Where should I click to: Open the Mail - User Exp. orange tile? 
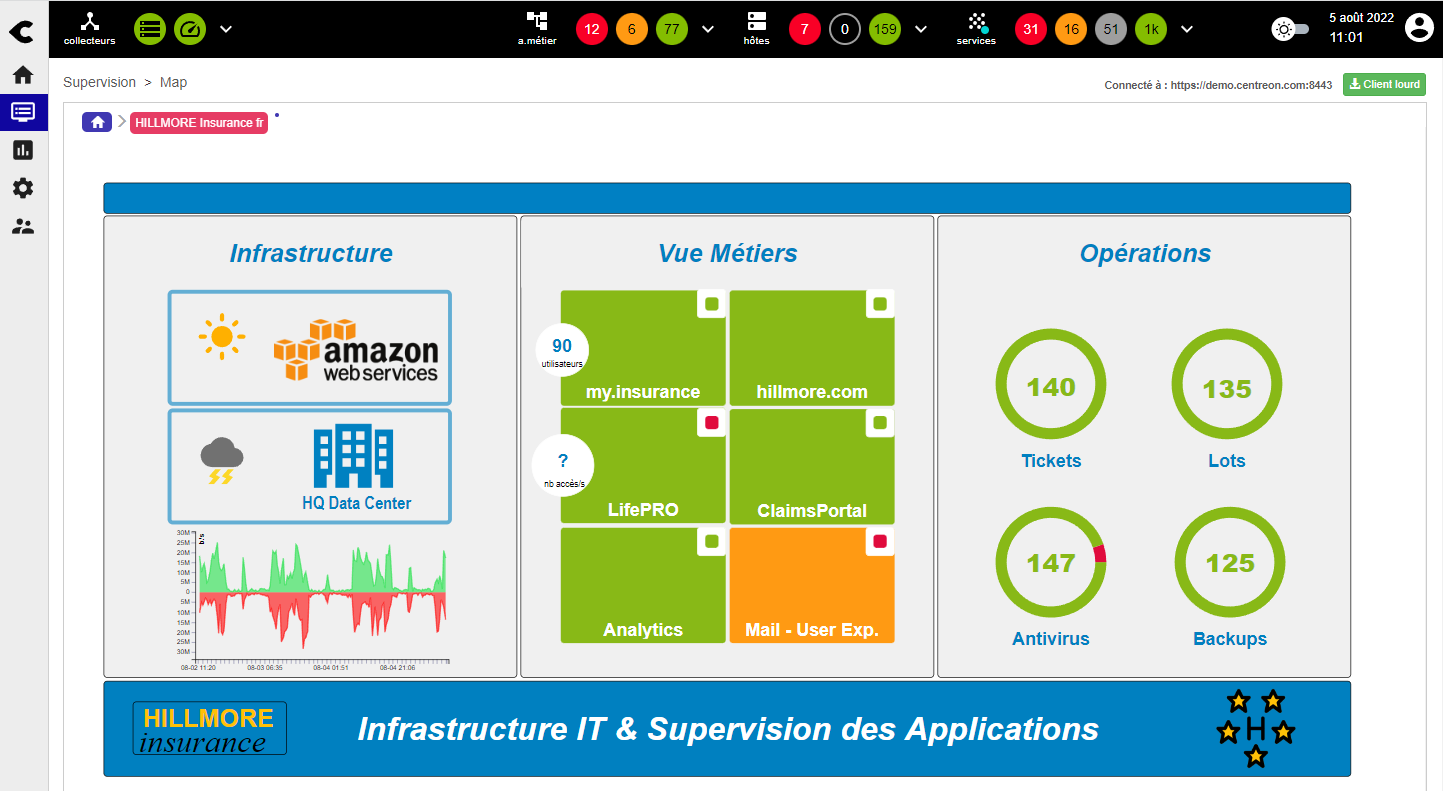coord(812,585)
